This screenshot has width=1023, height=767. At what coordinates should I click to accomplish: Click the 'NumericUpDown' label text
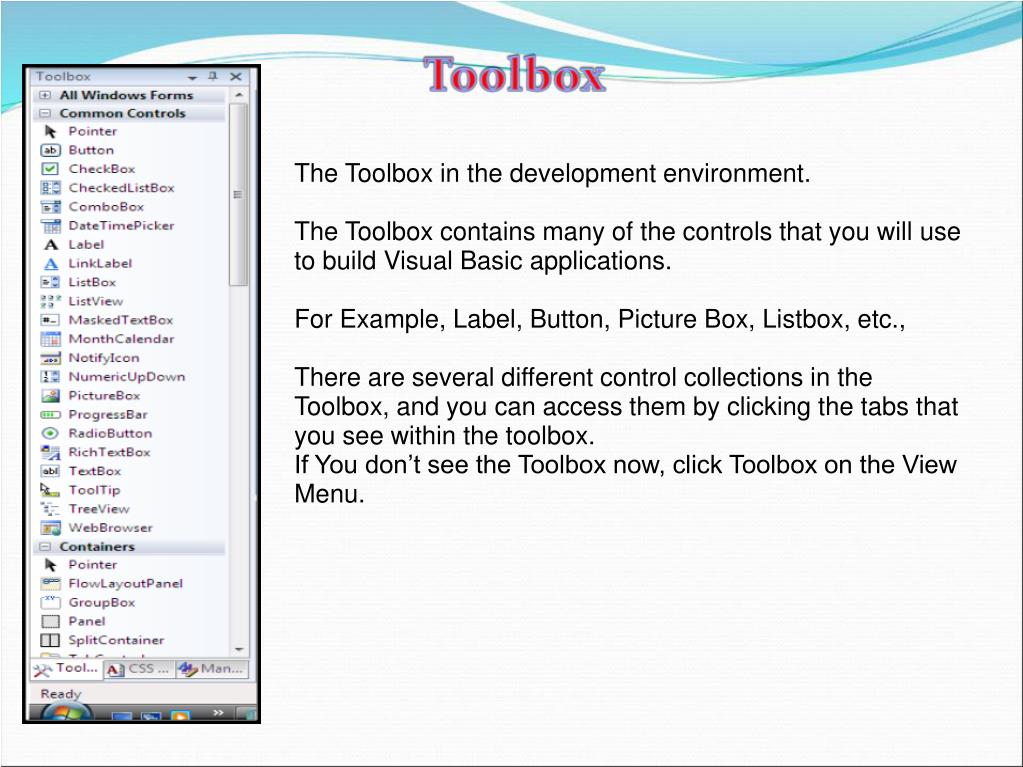coord(127,377)
